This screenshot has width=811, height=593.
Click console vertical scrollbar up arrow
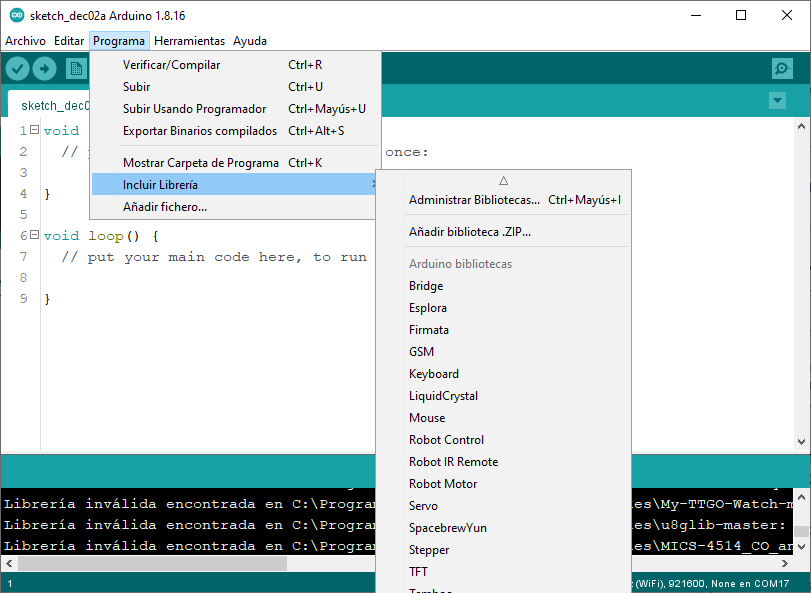801,497
